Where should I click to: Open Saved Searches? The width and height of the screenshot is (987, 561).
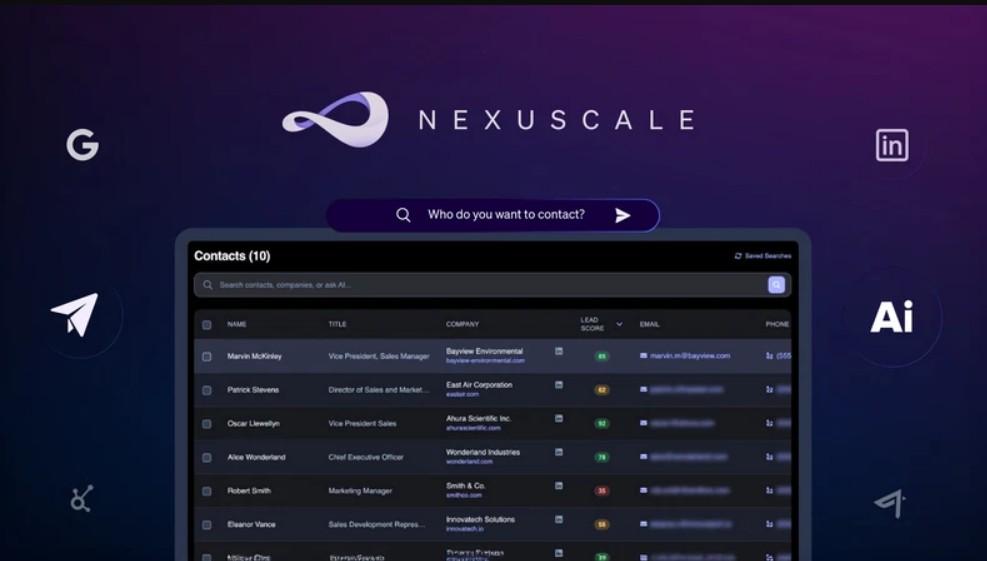click(763, 256)
